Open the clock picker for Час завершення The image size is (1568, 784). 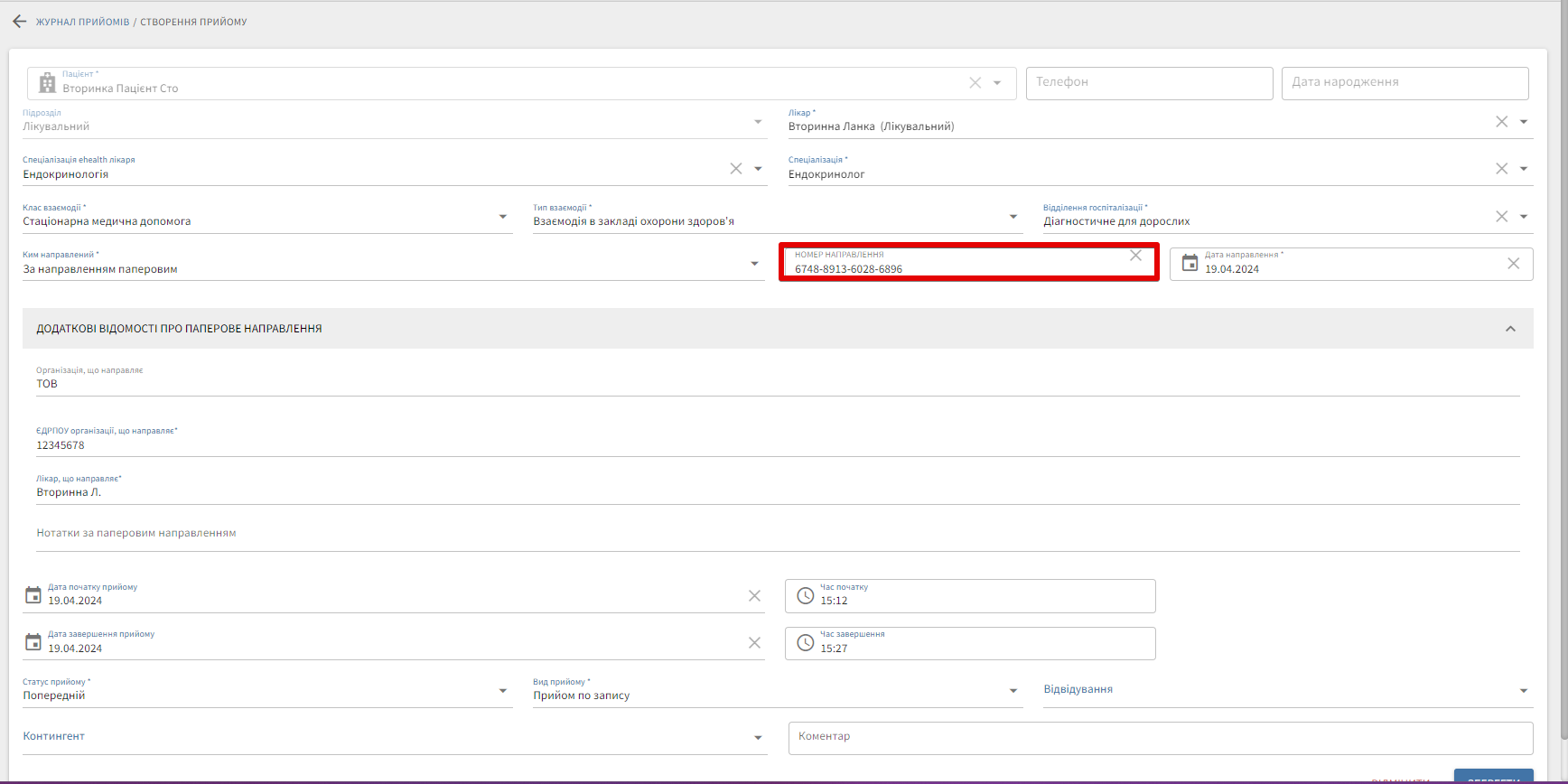(x=805, y=643)
